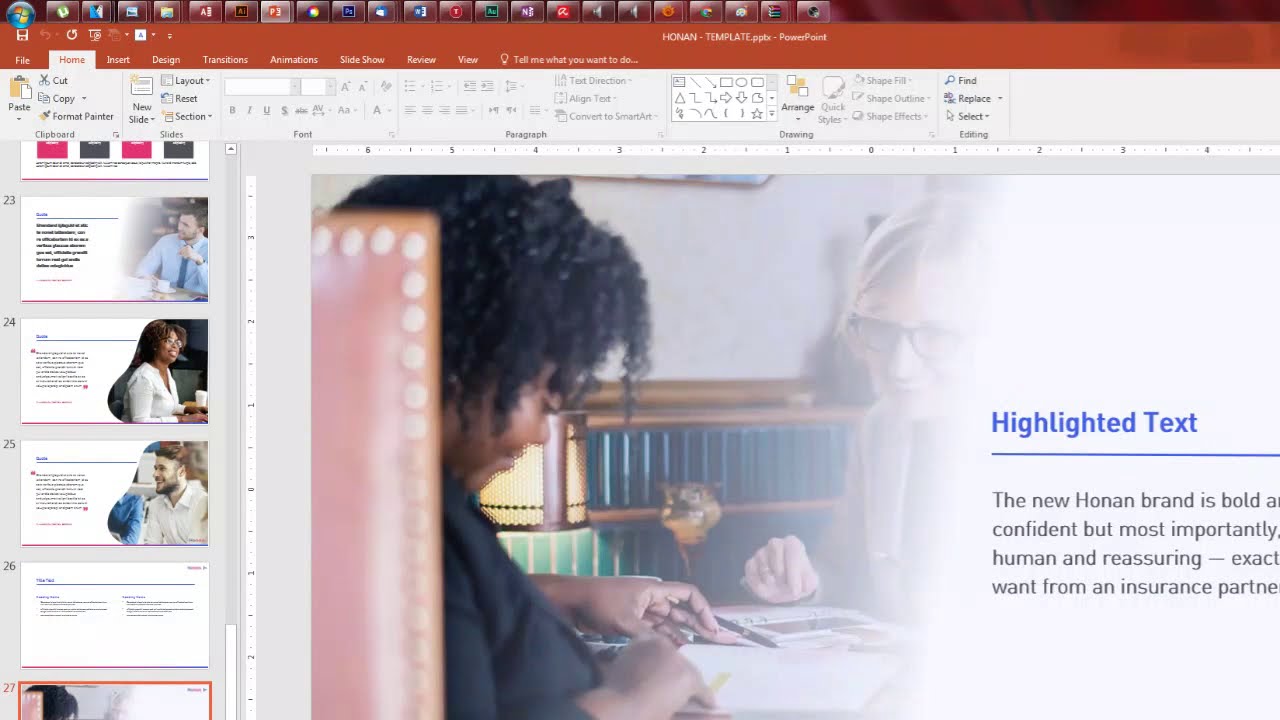Open Find in the Editing group

tap(960, 80)
